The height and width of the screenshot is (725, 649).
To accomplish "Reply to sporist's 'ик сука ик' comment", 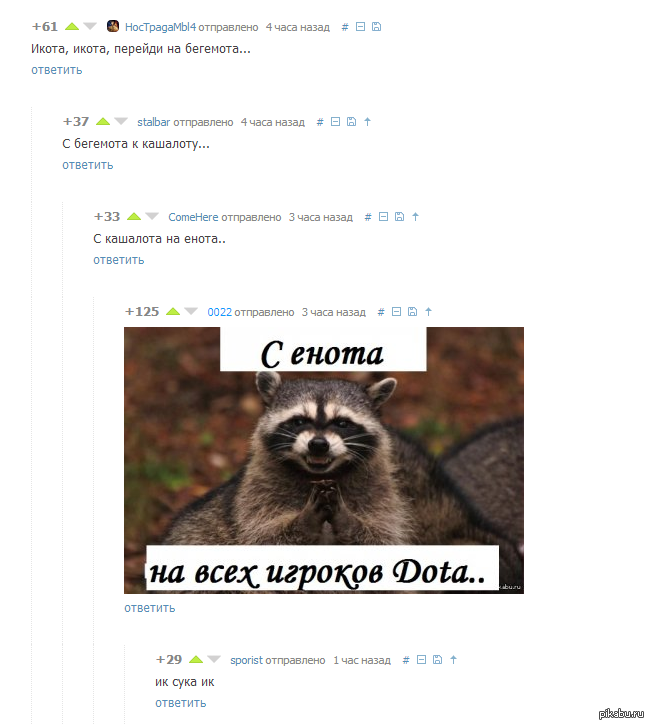I will 180,703.
